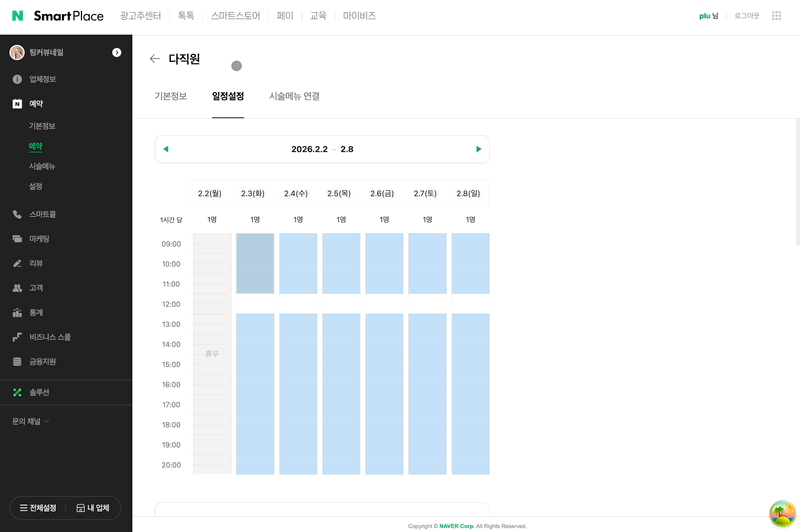
Task: Select the 2.2(월) column header
Action: [x=210, y=193]
